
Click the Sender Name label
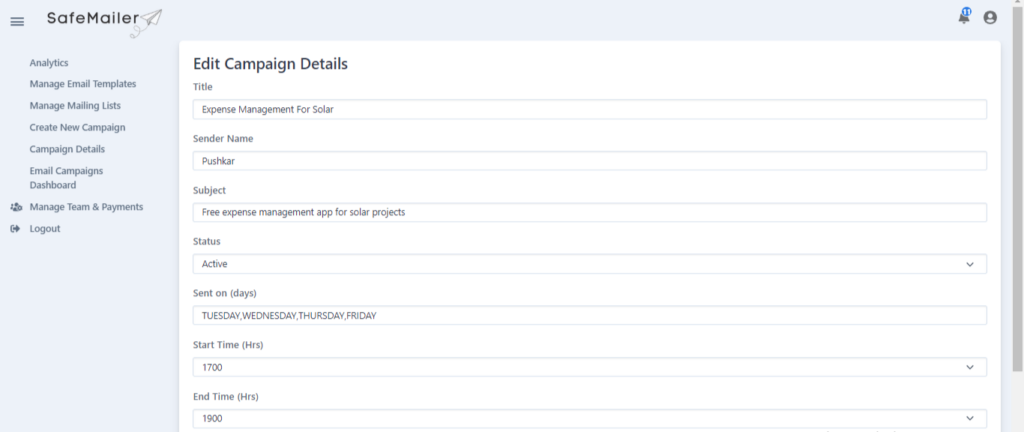pyautogui.click(x=223, y=138)
